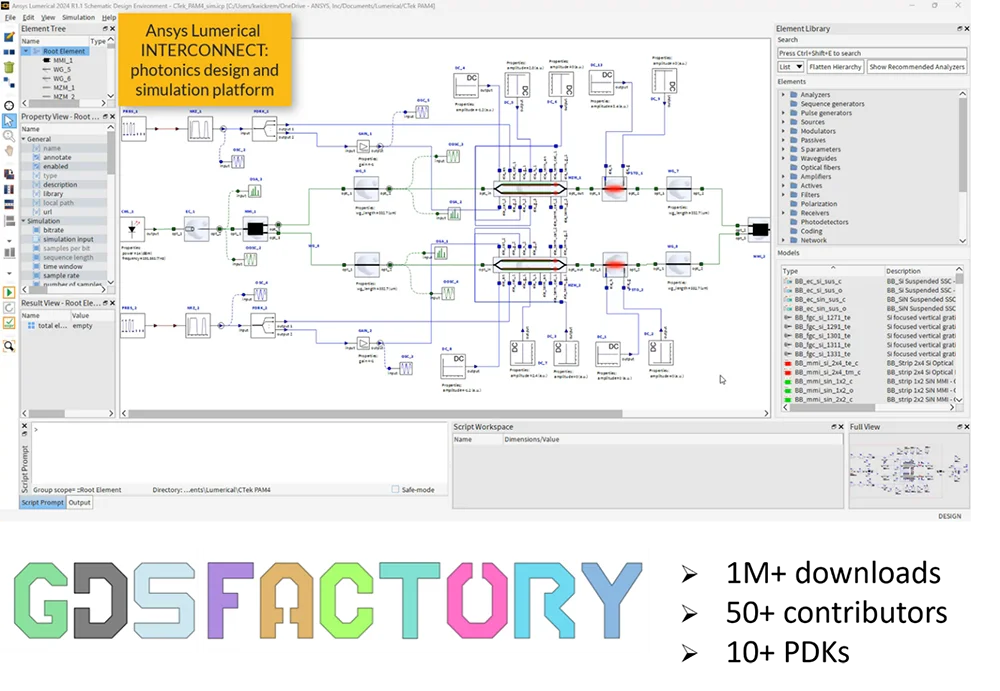Image resolution: width=1000 pixels, height=691 pixels.
Task: Select the MMI_1 block on schematic canvas
Action: (255, 228)
